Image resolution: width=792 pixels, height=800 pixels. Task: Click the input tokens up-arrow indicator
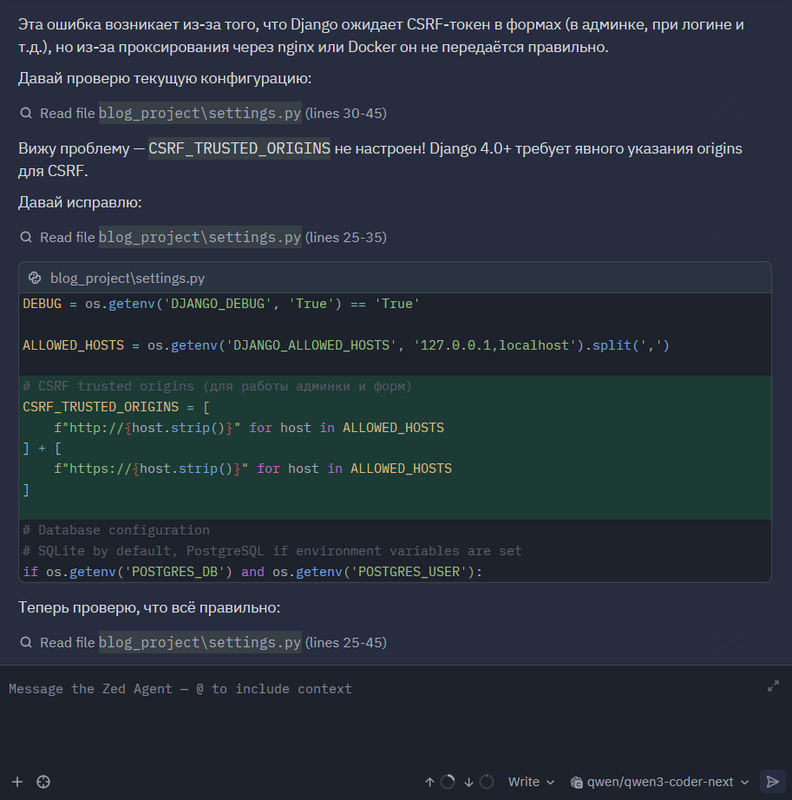[x=430, y=782]
